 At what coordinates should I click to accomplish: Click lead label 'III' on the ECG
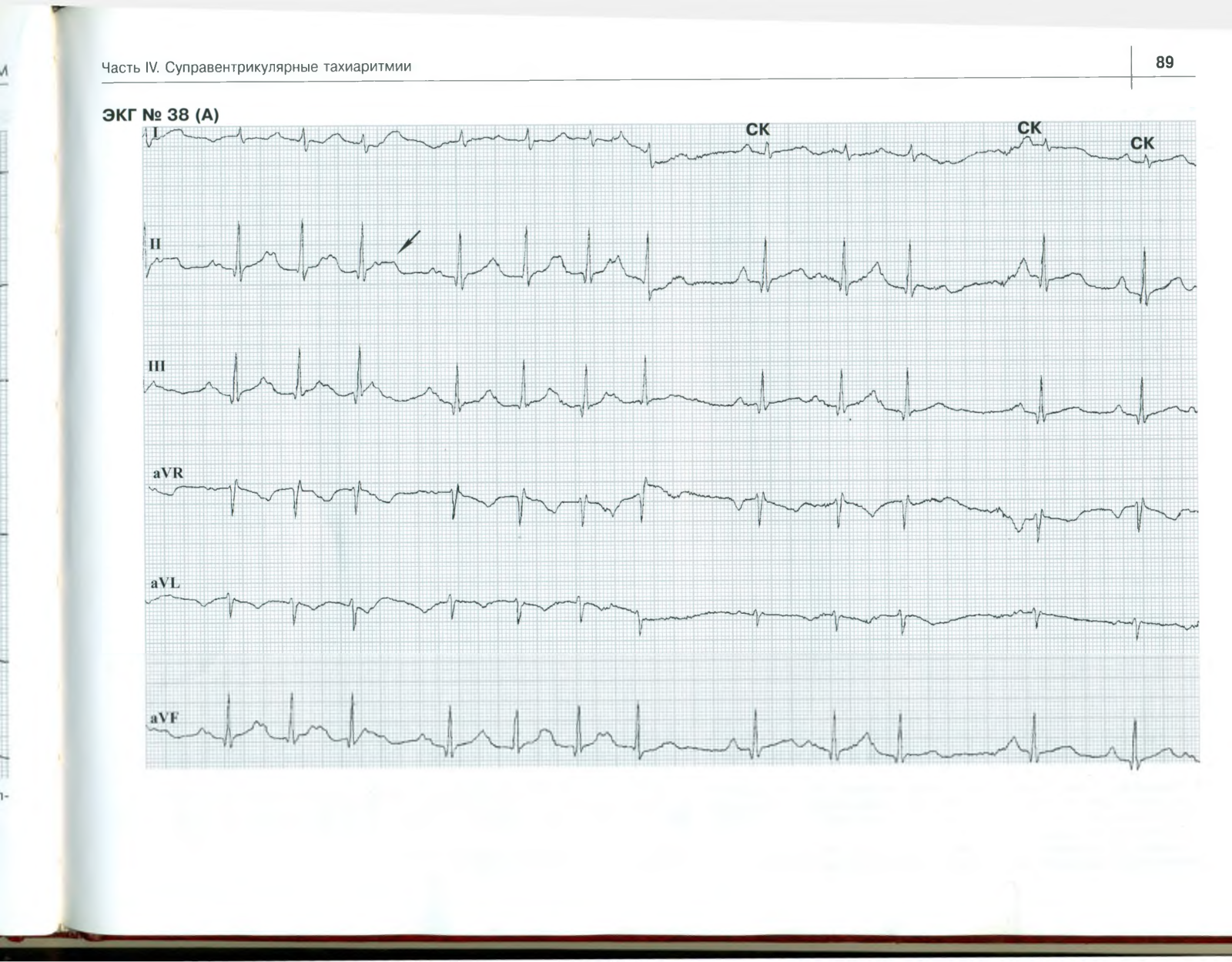pos(156,366)
